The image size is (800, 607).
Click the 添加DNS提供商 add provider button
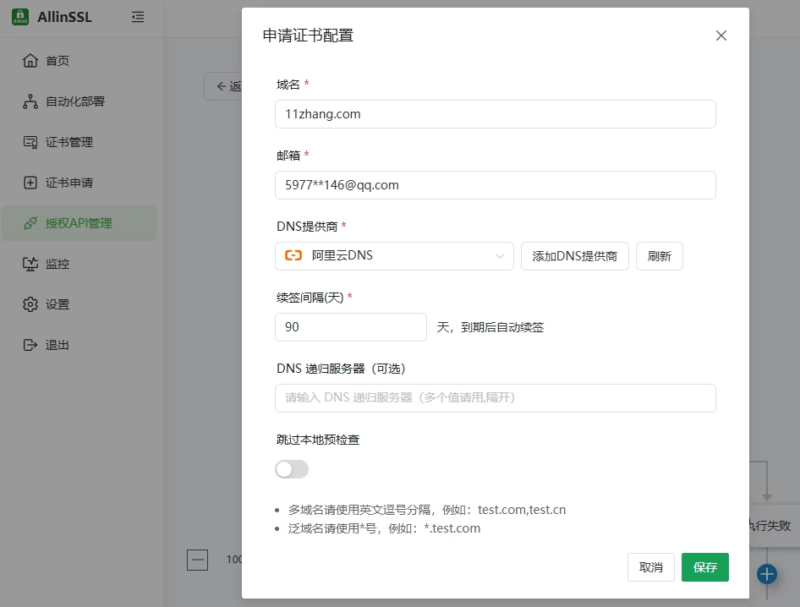coord(576,256)
